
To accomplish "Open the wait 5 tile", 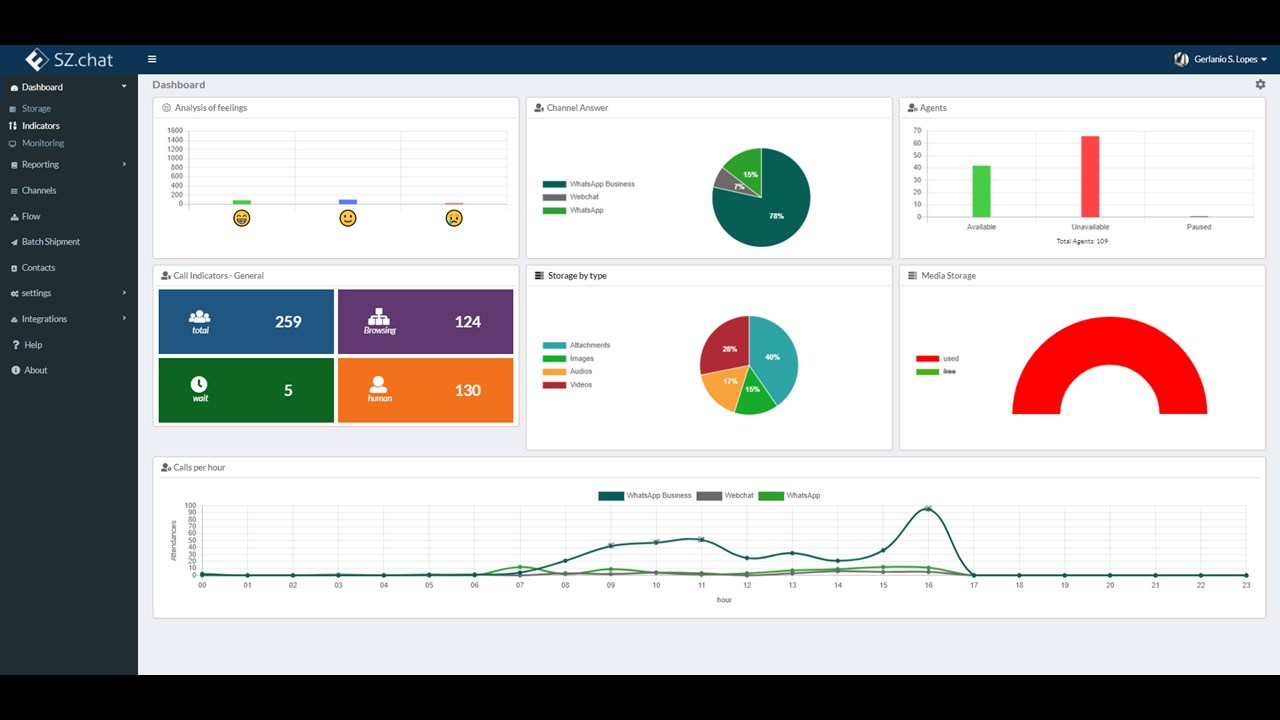I will pyautogui.click(x=246, y=390).
